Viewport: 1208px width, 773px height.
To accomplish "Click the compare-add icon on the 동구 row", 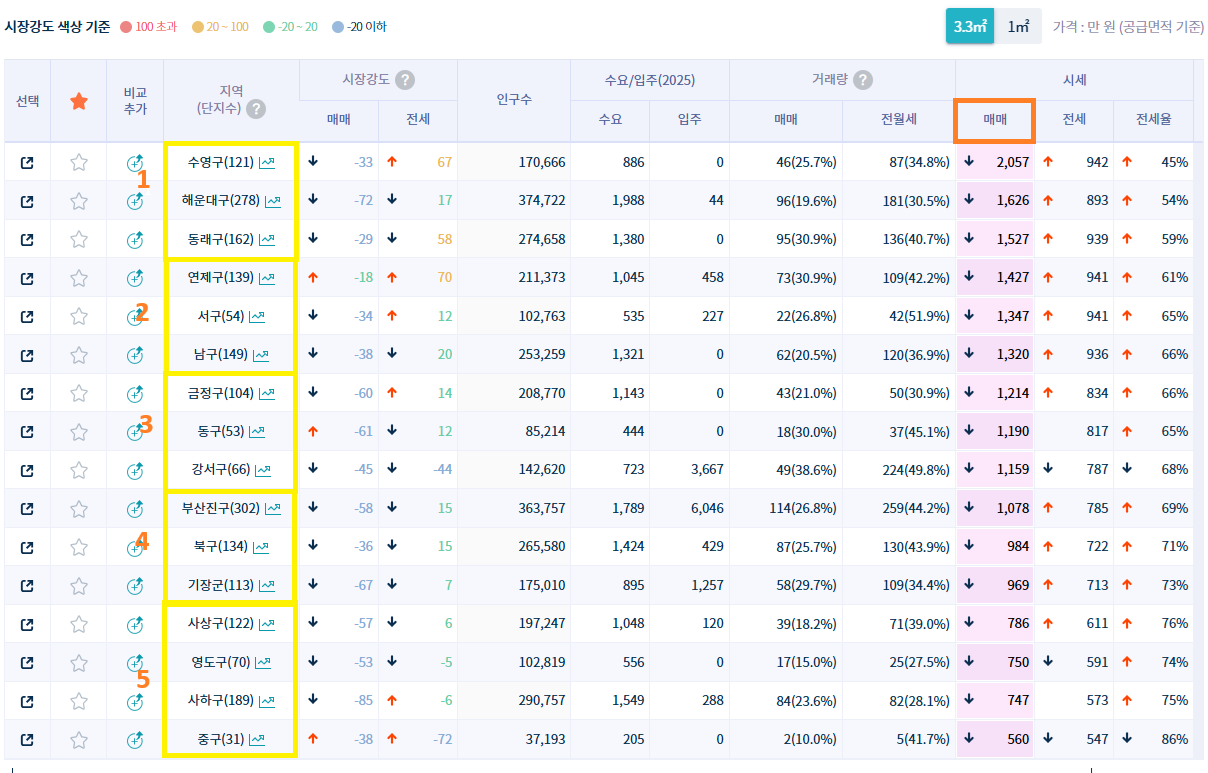I will pos(135,431).
